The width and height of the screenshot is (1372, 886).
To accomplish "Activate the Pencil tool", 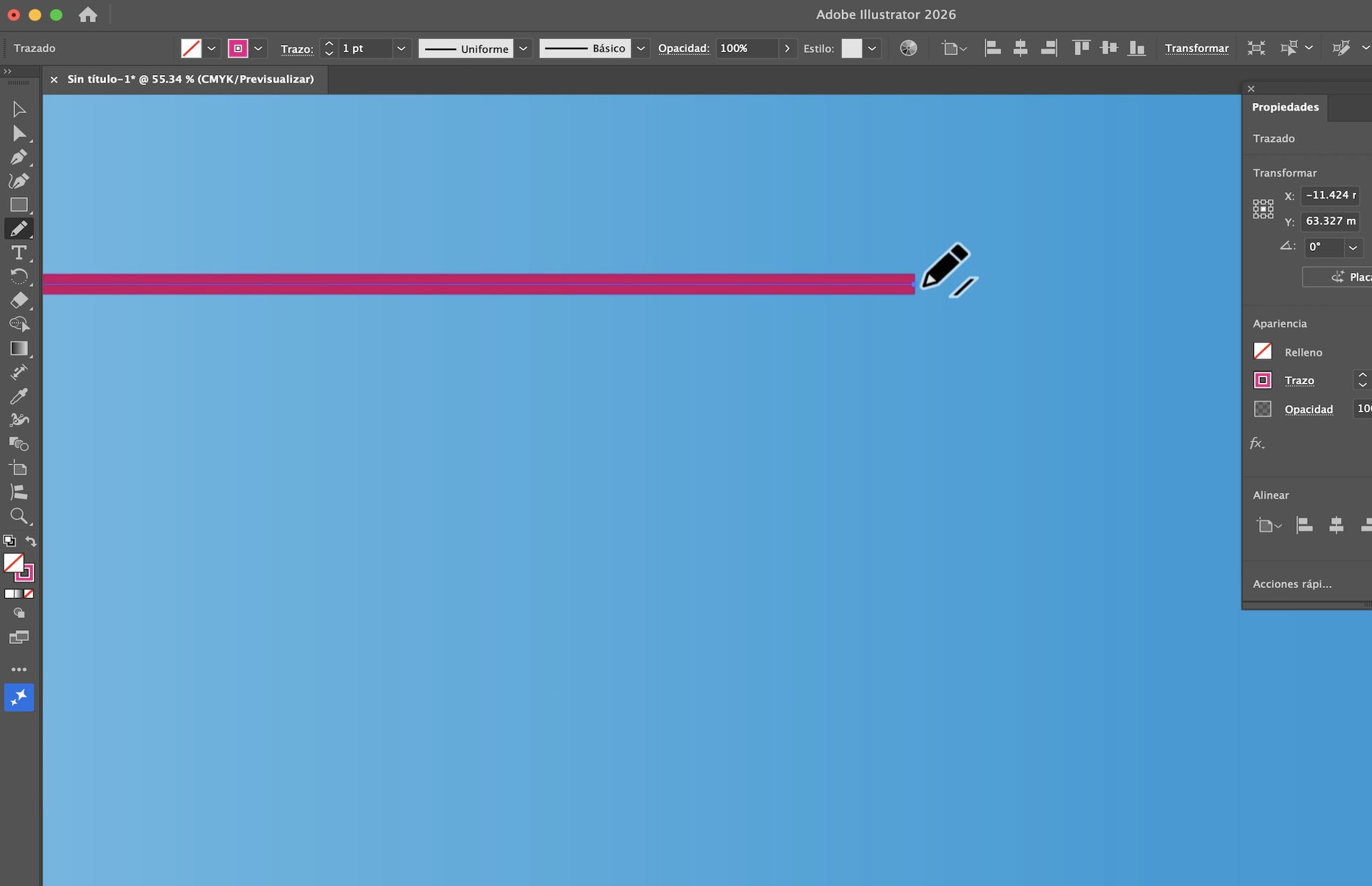I will (x=19, y=228).
